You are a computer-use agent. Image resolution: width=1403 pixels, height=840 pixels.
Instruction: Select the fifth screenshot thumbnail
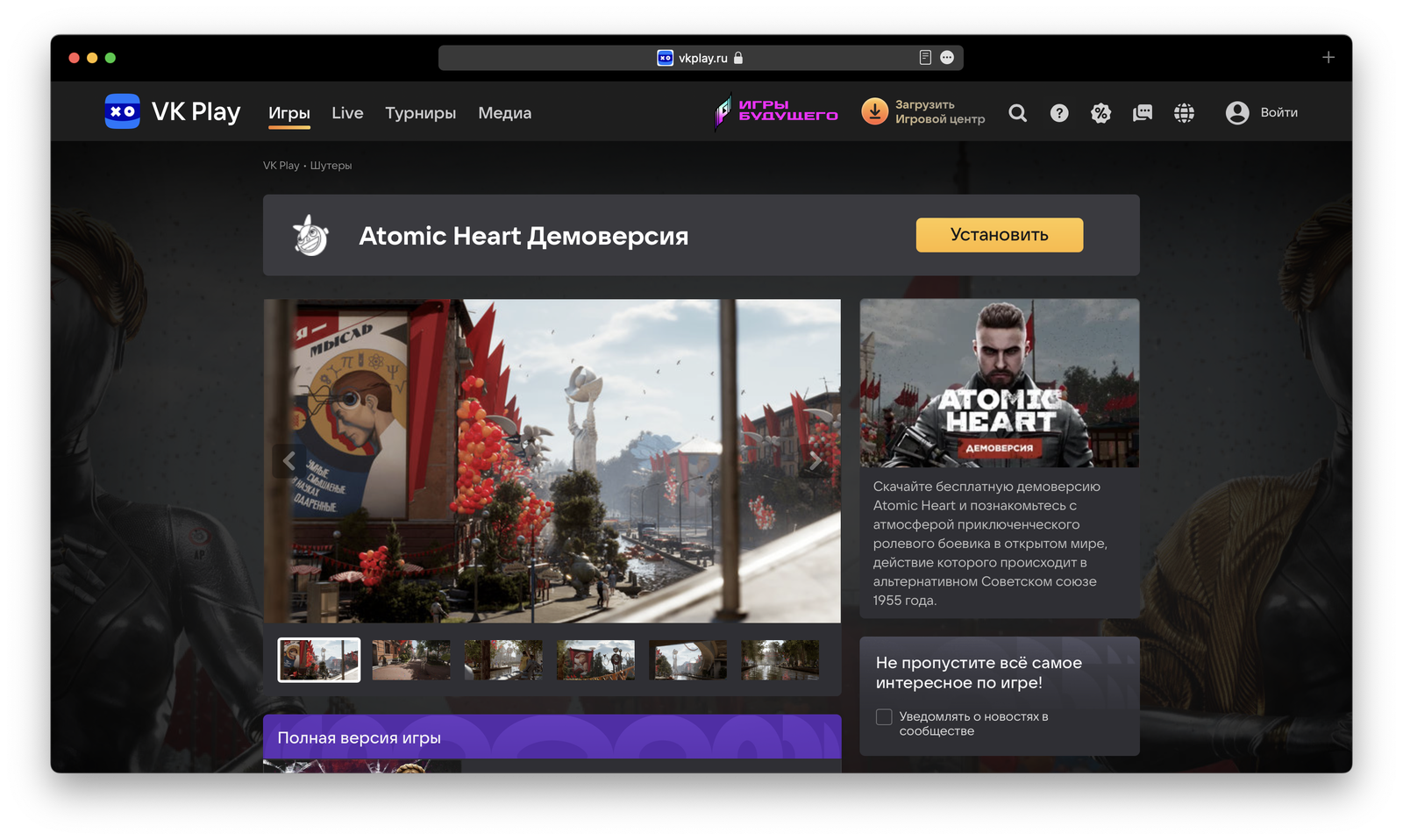[687, 659]
